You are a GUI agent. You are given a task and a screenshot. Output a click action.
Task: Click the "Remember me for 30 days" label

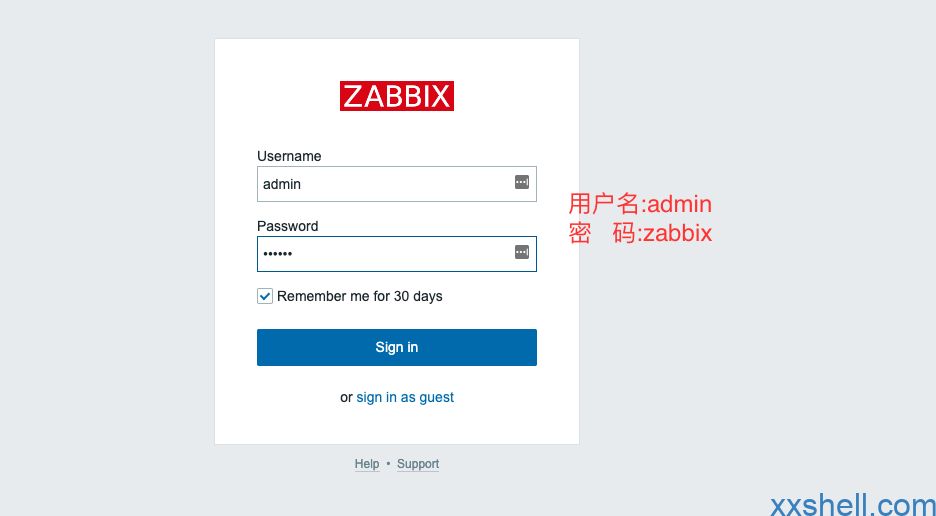coord(360,296)
